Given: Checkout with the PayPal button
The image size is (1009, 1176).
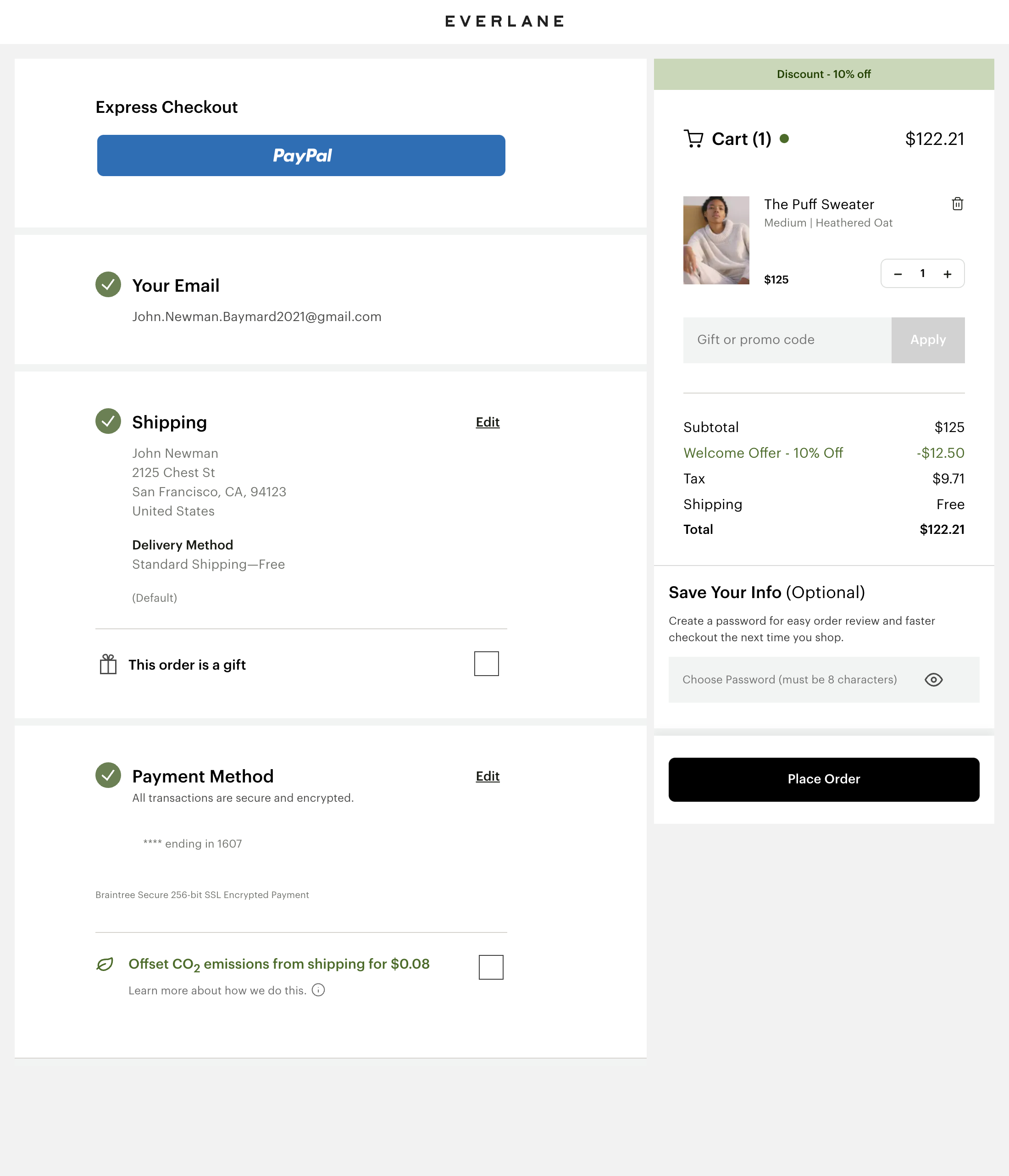Looking at the screenshot, I should (301, 155).
